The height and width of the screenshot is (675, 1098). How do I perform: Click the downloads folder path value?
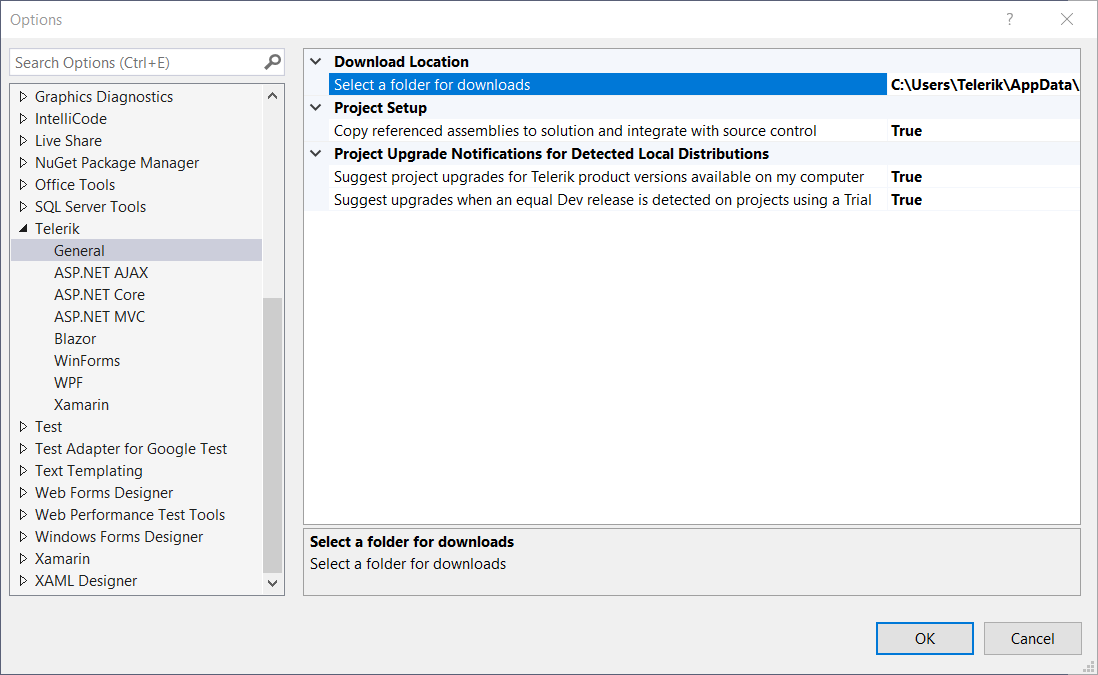[x=982, y=84]
